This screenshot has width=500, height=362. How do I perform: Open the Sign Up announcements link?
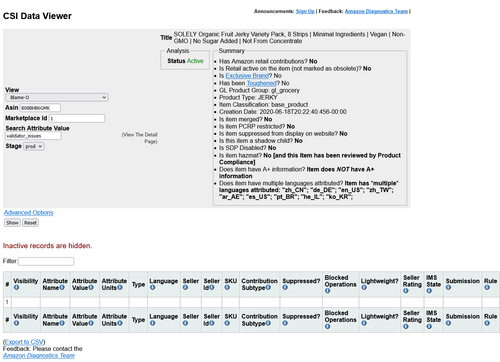(305, 11)
